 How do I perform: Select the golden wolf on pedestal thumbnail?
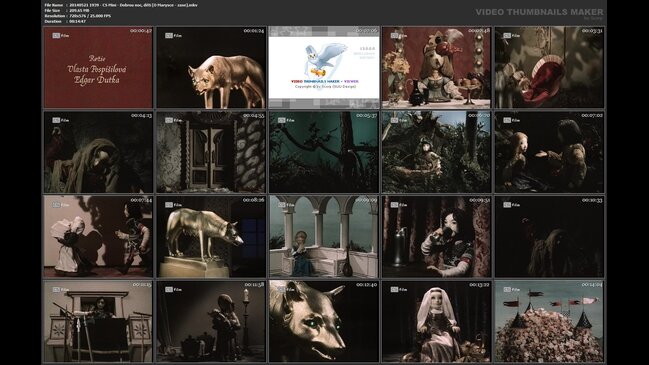[211, 237]
